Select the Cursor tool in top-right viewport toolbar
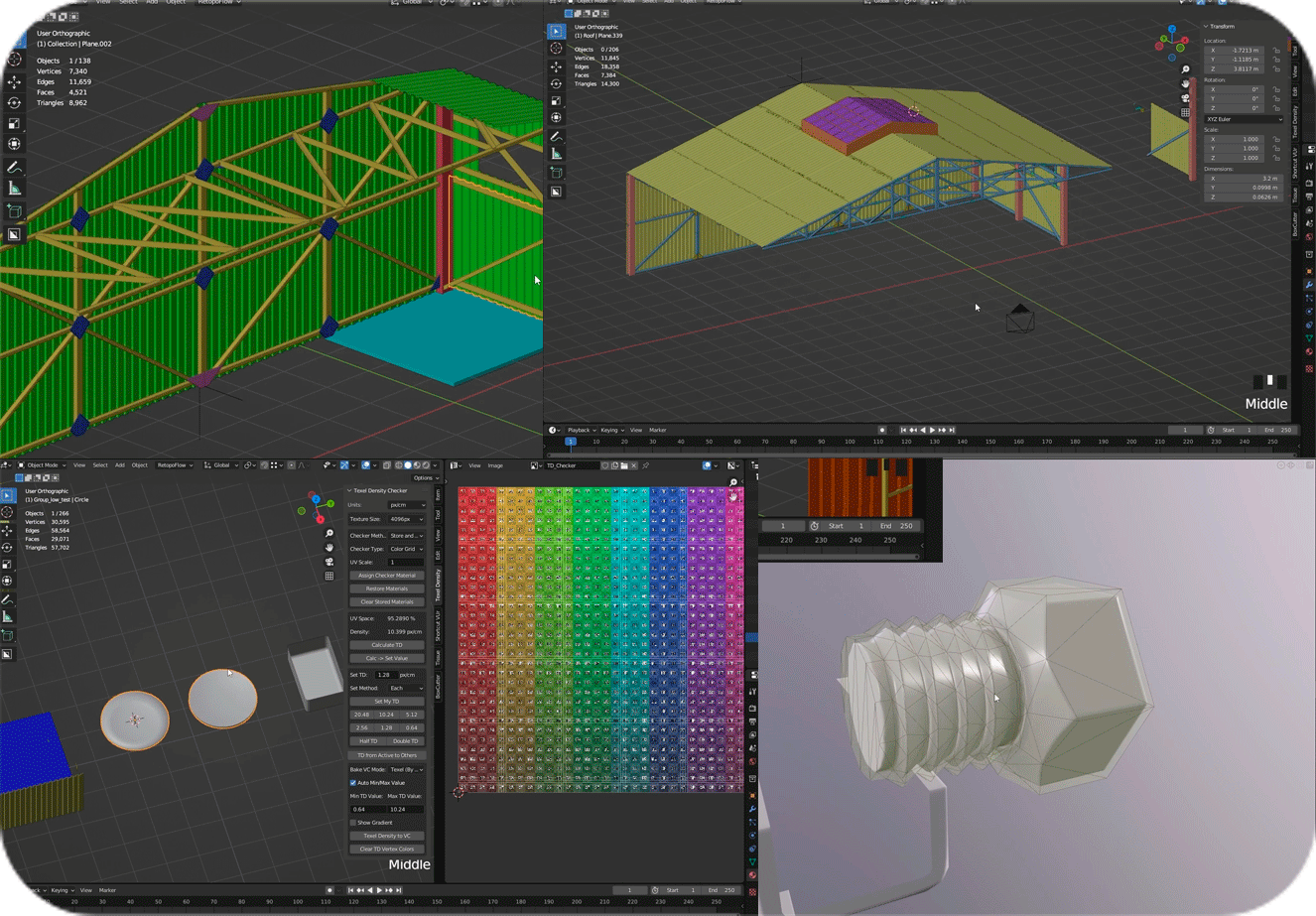This screenshot has width=1316, height=916. point(556,48)
